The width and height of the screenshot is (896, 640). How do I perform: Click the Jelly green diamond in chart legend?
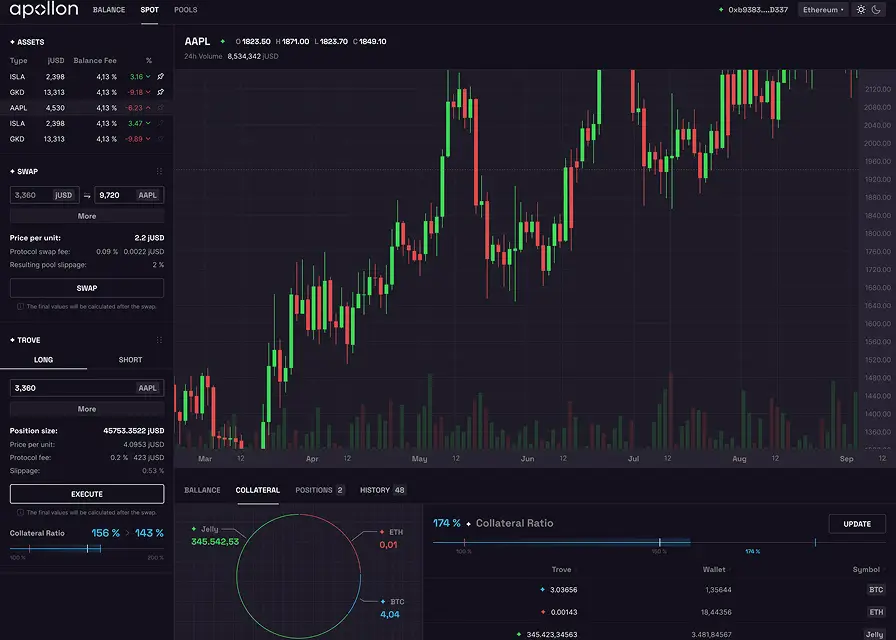[194, 529]
